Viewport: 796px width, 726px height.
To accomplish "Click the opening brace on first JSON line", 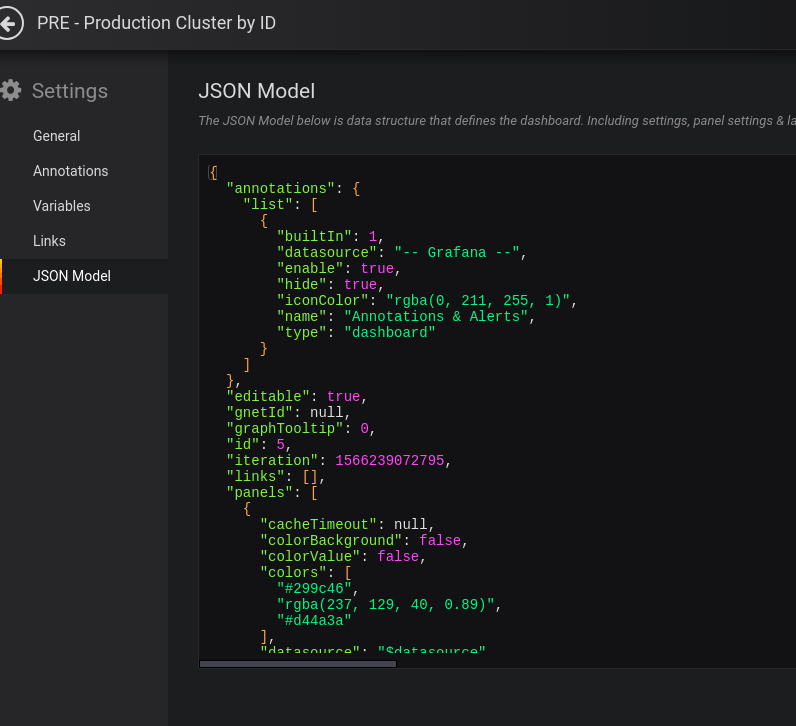I will click(x=213, y=173).
